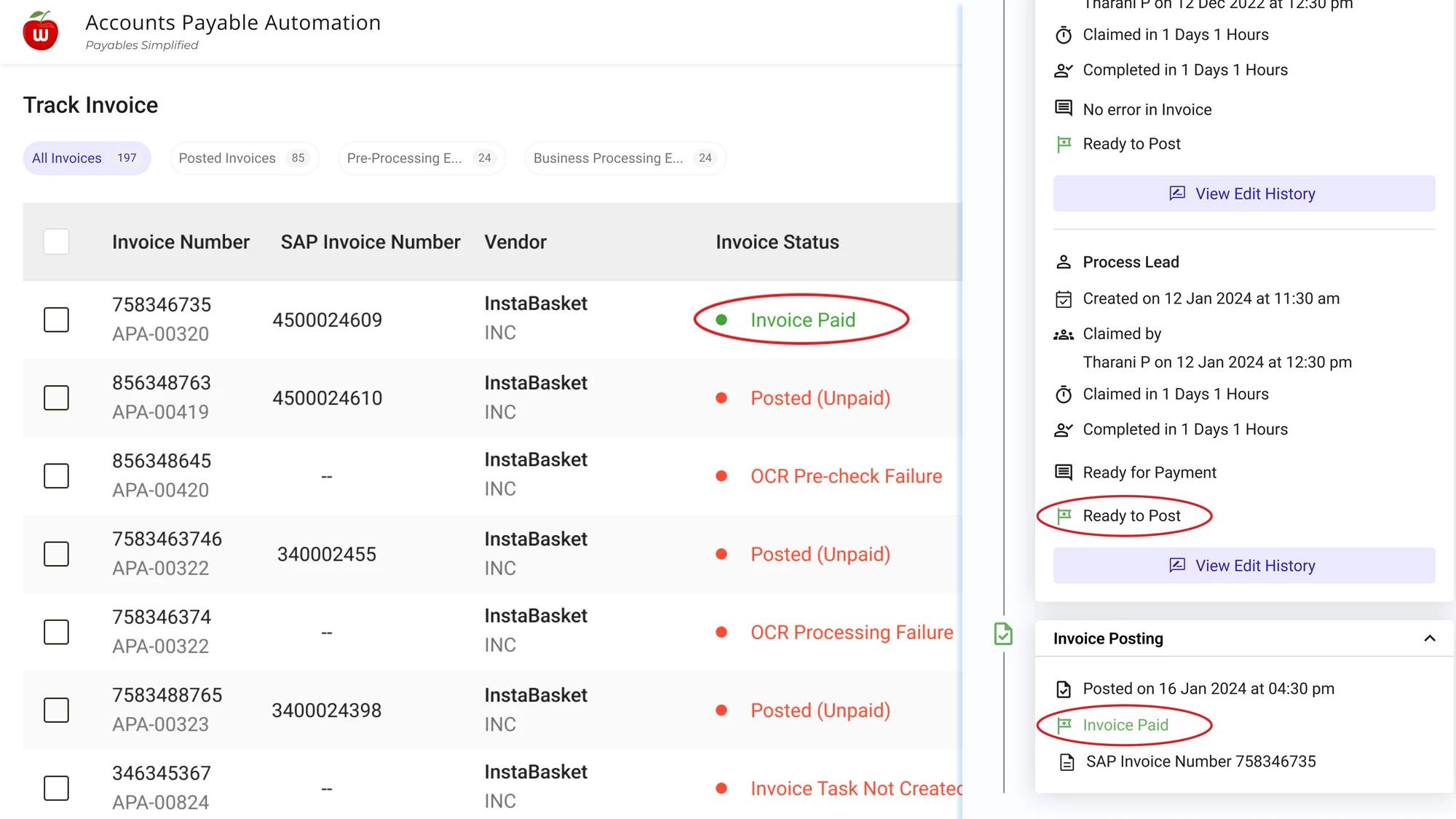Click the cherry app logo icon

[41, 31]
